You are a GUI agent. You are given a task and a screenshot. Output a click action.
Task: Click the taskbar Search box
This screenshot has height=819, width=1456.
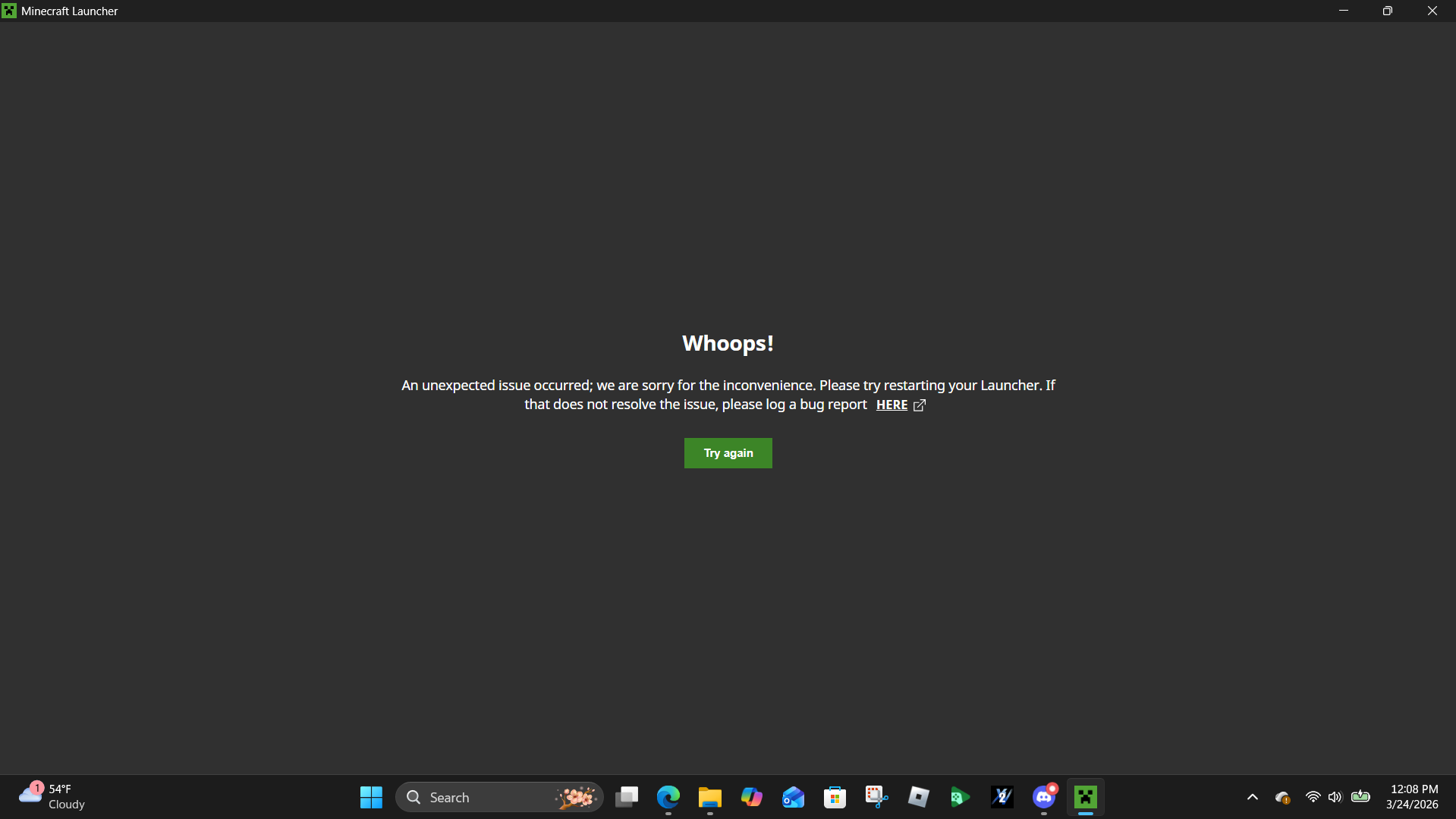(499, 797)
